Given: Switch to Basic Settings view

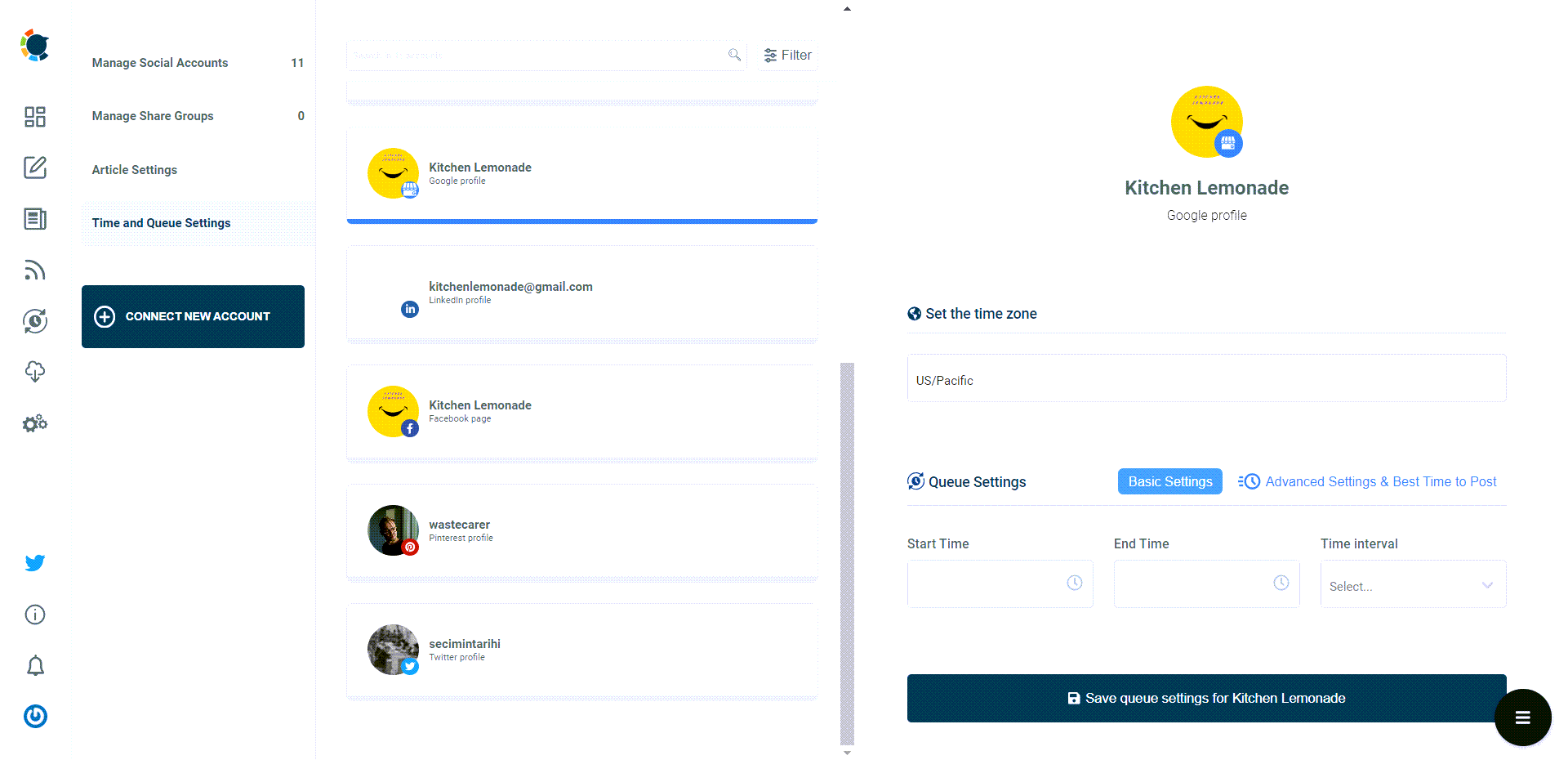Looking at the screenshot, I should click(x=1169, y=481).
